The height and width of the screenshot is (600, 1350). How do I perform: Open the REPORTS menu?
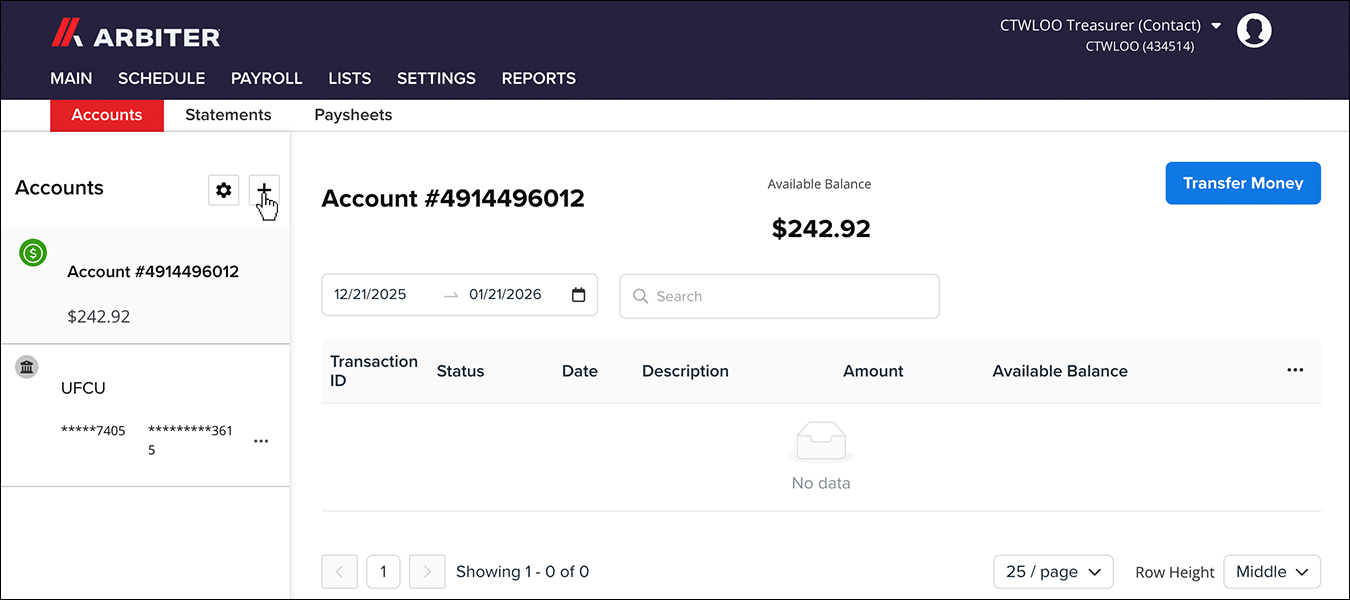tap(538, 78)
